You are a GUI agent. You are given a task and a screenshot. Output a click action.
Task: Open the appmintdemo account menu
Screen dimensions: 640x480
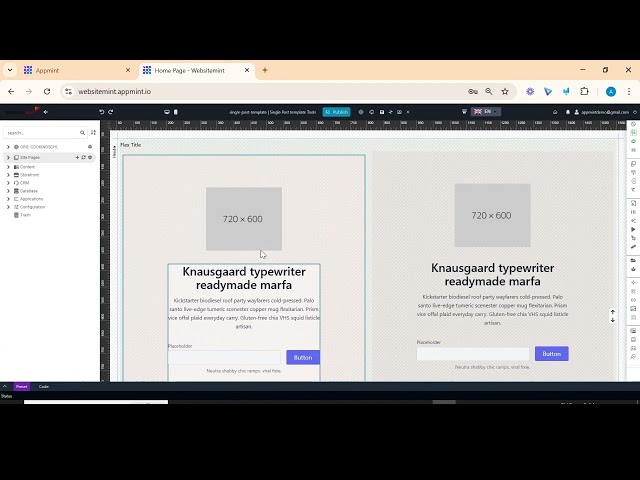(602, 112)
